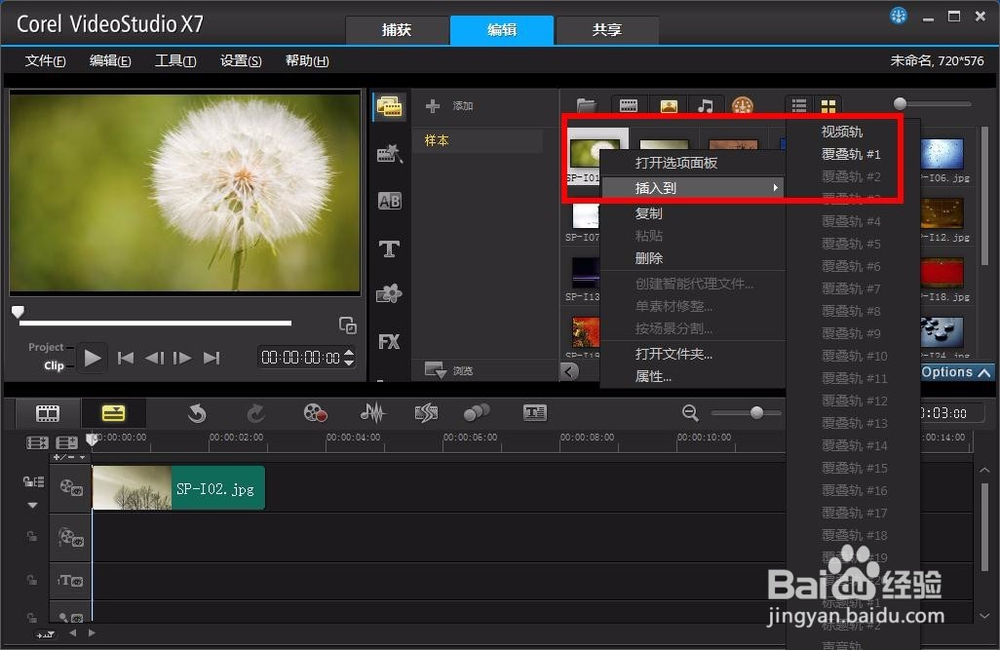
Task: Open the 设置 menu
Action: point(240,61)
